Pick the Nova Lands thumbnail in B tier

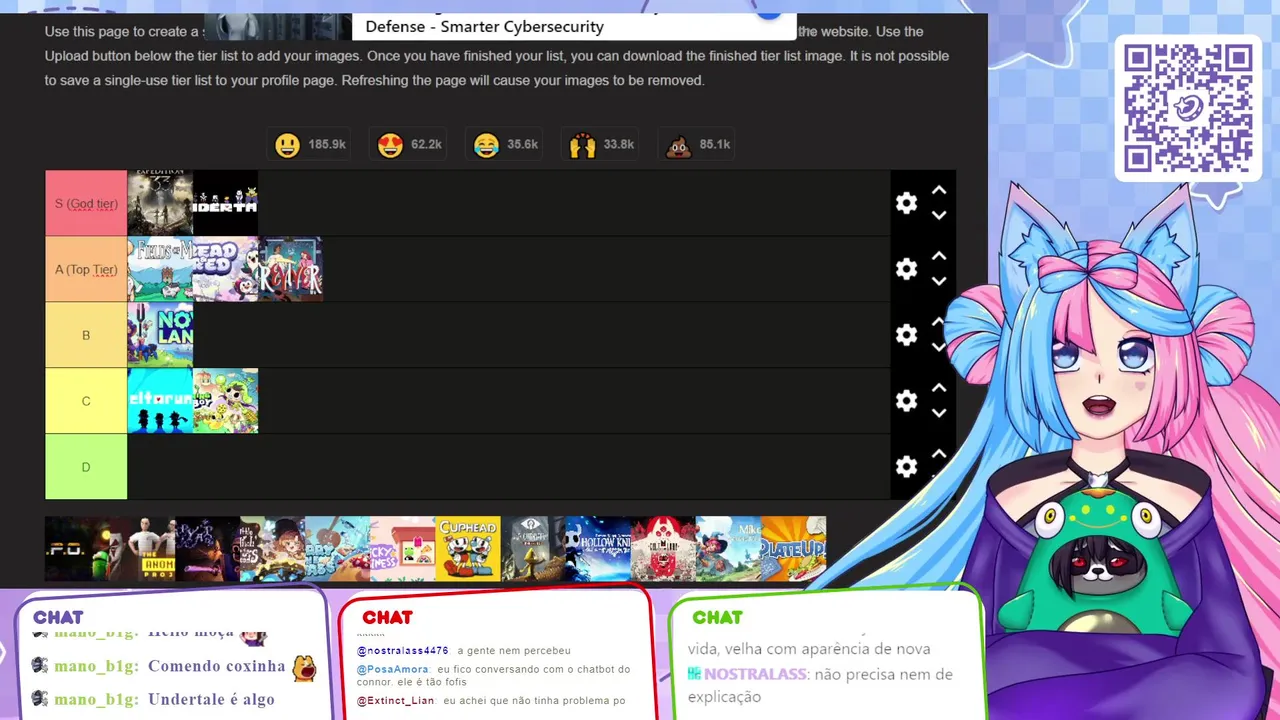(160, 335)
